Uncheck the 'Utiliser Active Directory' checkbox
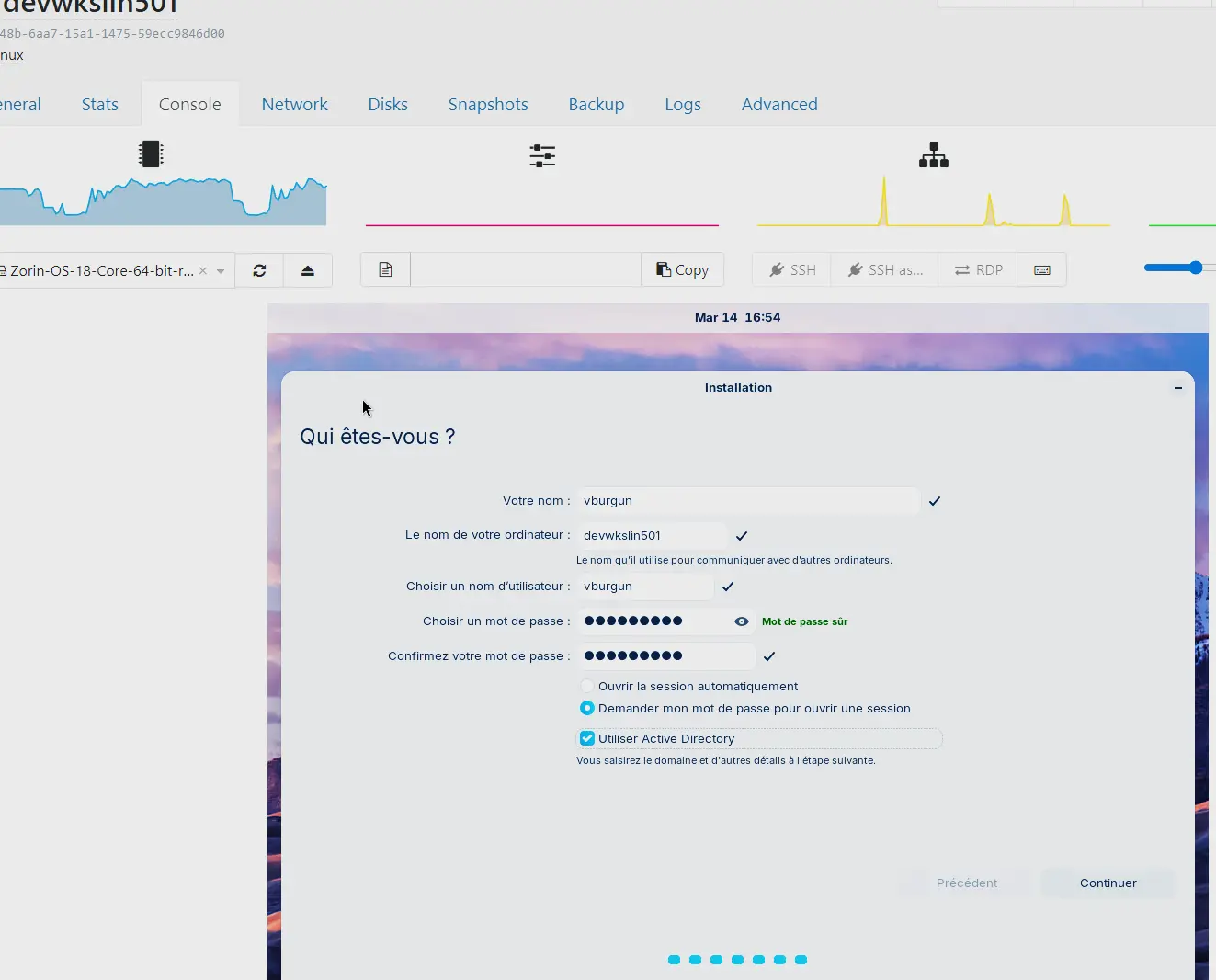 click(586, 738)
